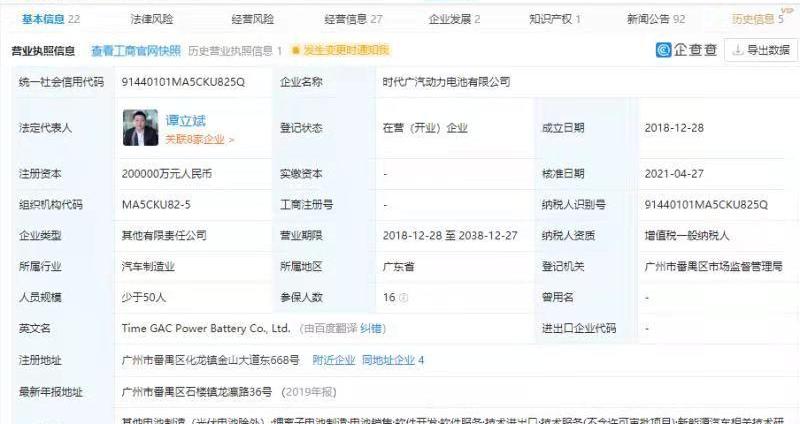This screenshot has height=424, width=800.
Task: Select registered capital 200000万元人民币
Action: coord(167,174)
